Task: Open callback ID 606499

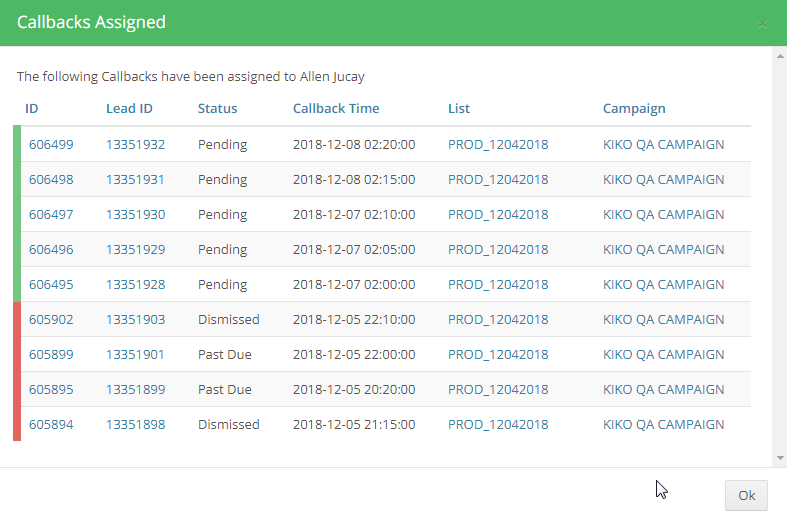Action: pyautogui.click(x=51, y=145)
